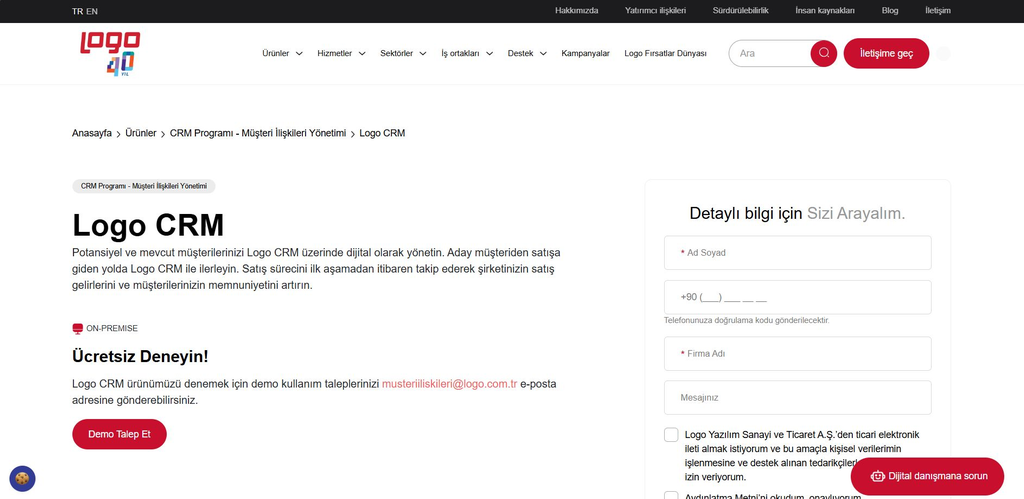The image size is (1024, 499).
Task: Expand the Destek dropdown menu
Action: point(527,54)
